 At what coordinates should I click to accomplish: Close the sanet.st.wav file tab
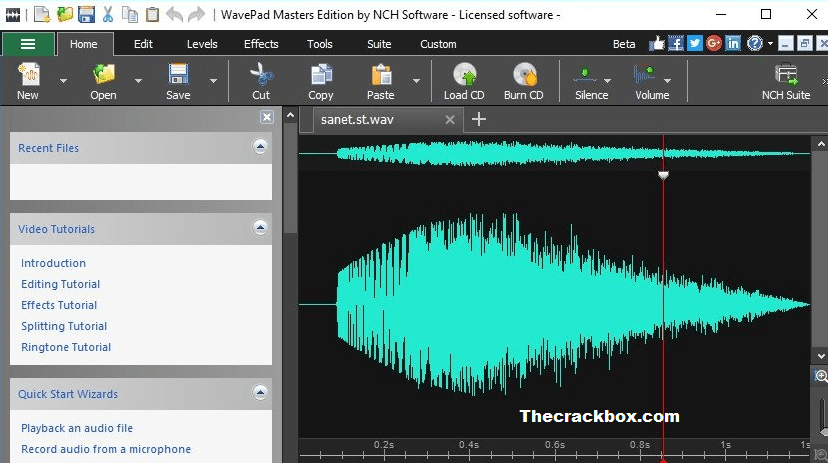coord(450,119)
